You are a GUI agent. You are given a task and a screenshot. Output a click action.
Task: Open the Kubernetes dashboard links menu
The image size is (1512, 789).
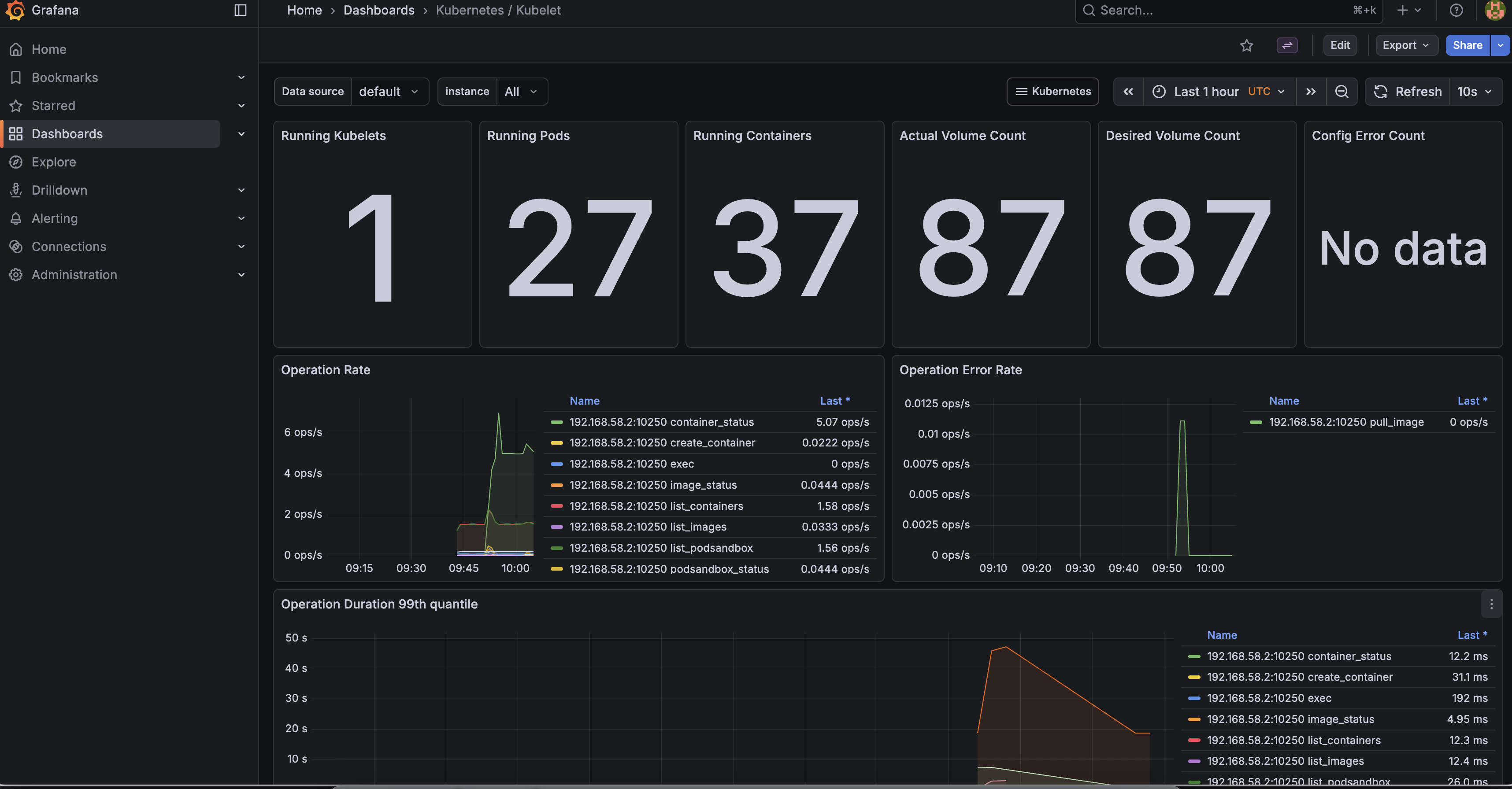(1052, 92)
